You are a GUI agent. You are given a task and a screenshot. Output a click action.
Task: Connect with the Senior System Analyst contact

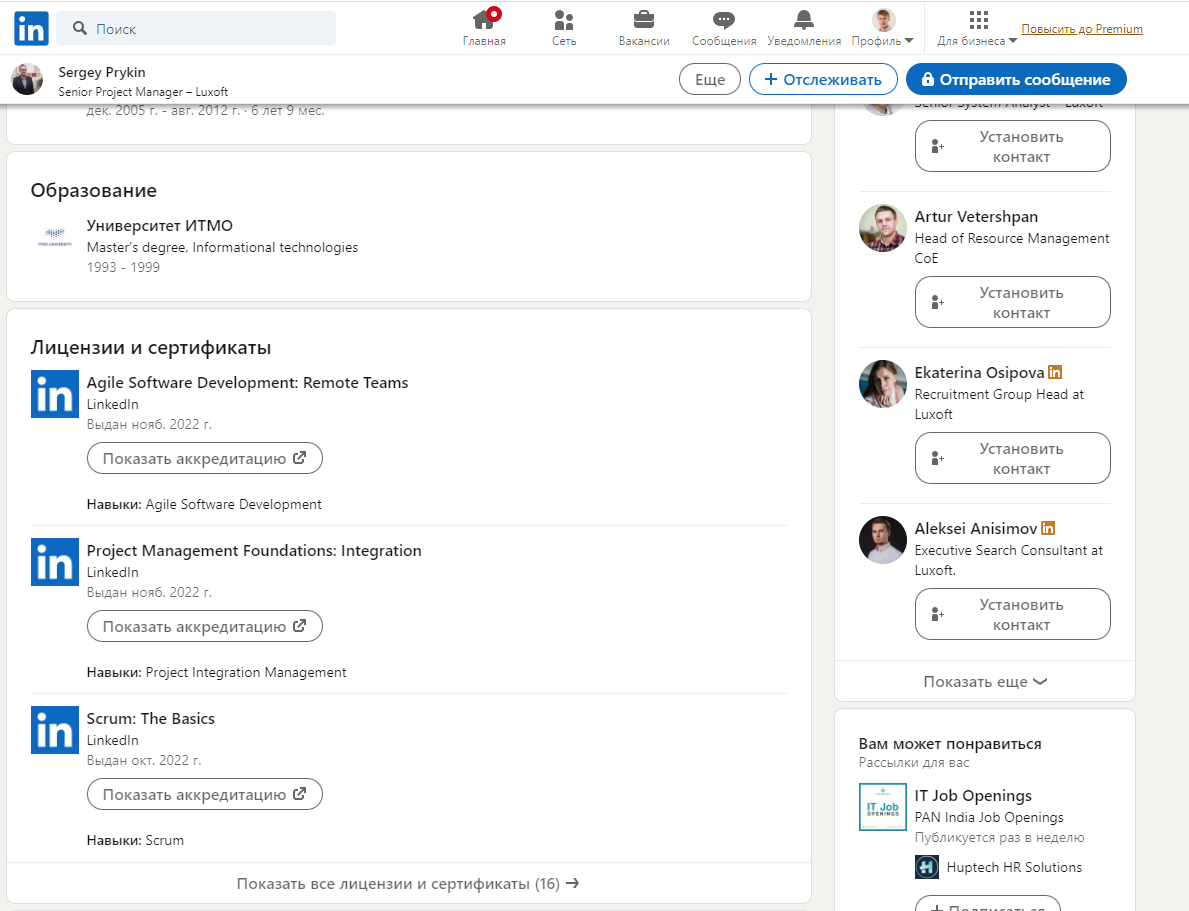click(1012, 146)
